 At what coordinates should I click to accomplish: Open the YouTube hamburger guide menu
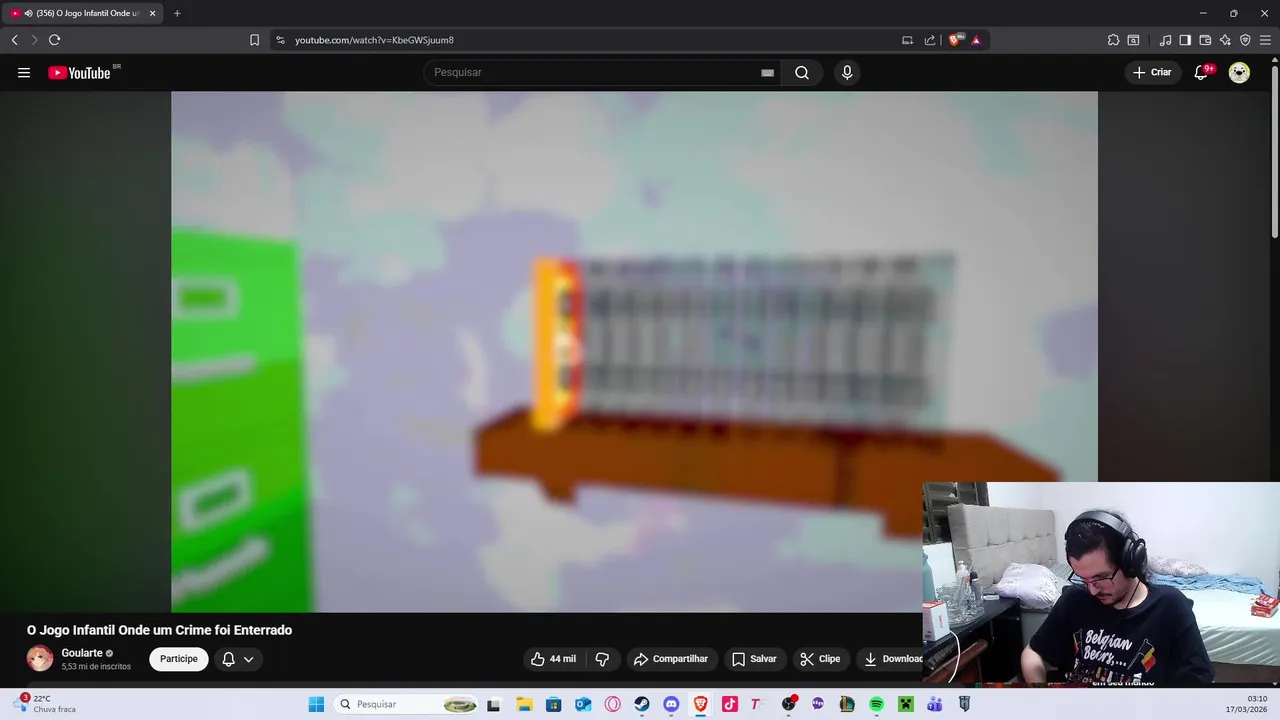coord(24,72)
